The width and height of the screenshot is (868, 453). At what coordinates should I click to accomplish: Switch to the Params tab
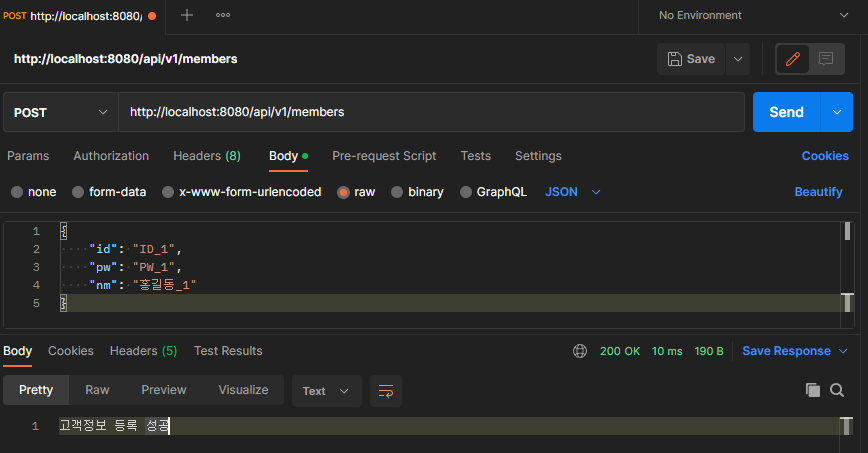[x=28, y=156]
